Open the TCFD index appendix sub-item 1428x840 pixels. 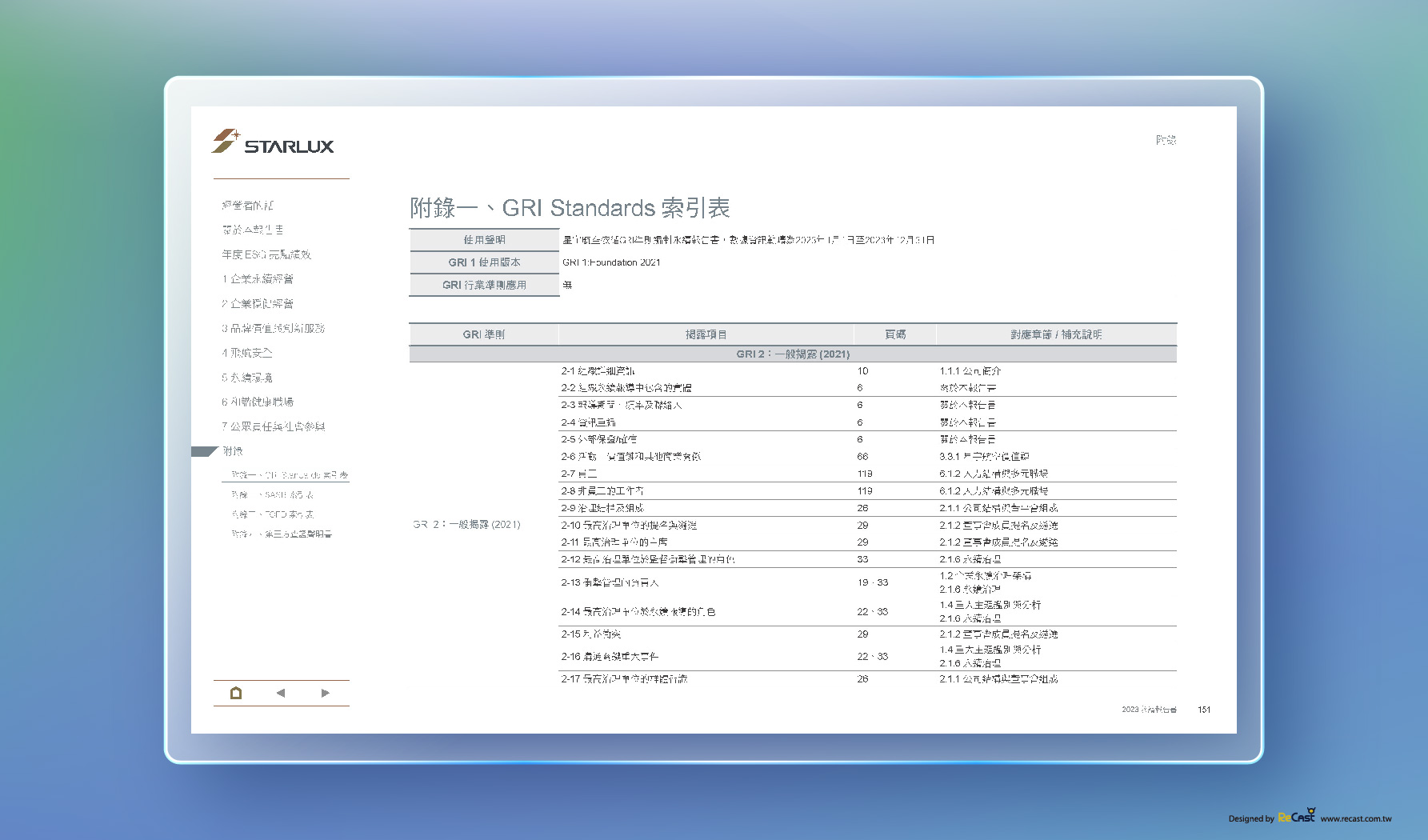coord(272,514)
